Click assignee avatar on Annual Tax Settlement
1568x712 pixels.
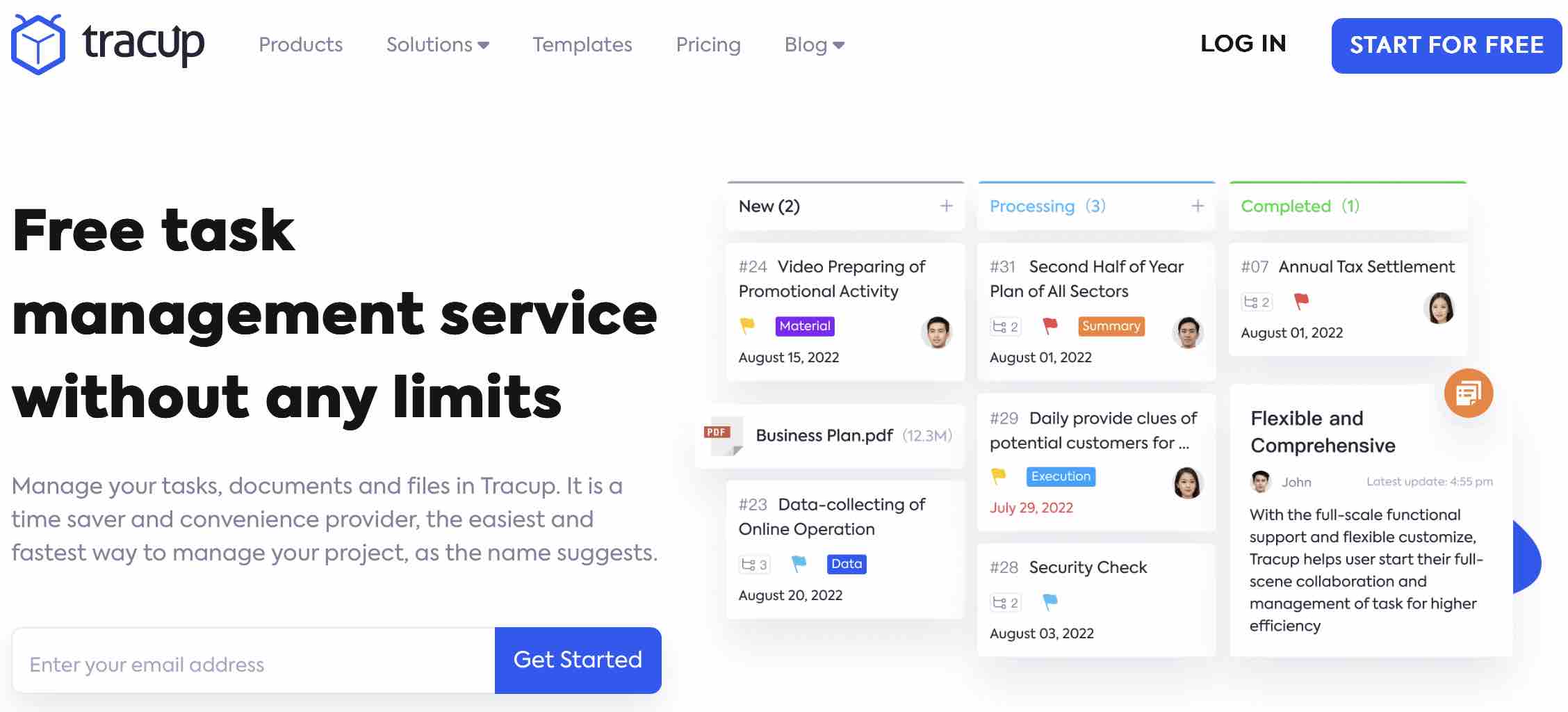pyautogui.click(x=1439, y=308)
